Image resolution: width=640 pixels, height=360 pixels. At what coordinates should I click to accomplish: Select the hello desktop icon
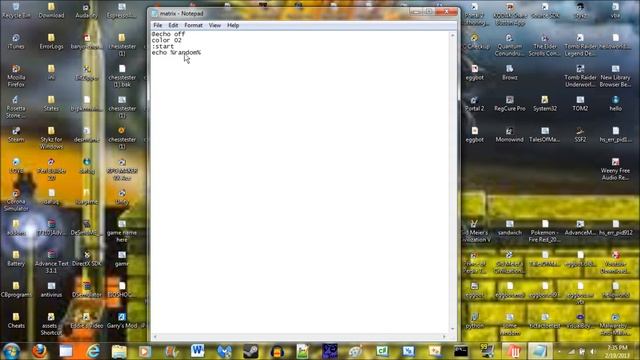[616, 104]
